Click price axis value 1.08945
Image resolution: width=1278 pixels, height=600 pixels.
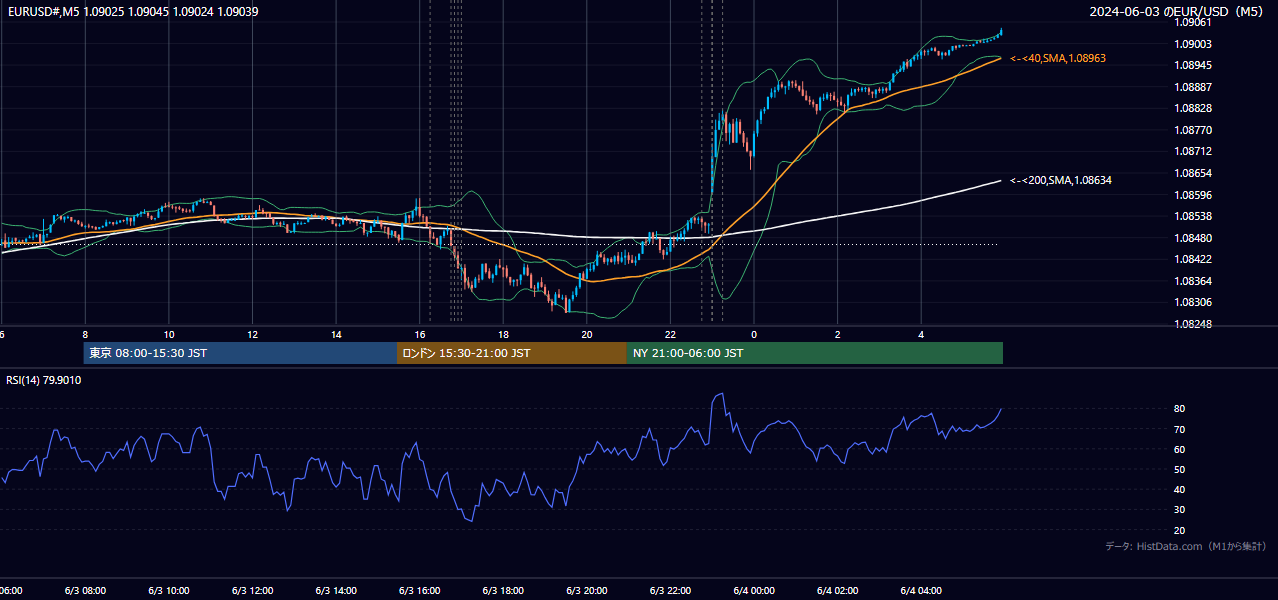click(1193, 65)
